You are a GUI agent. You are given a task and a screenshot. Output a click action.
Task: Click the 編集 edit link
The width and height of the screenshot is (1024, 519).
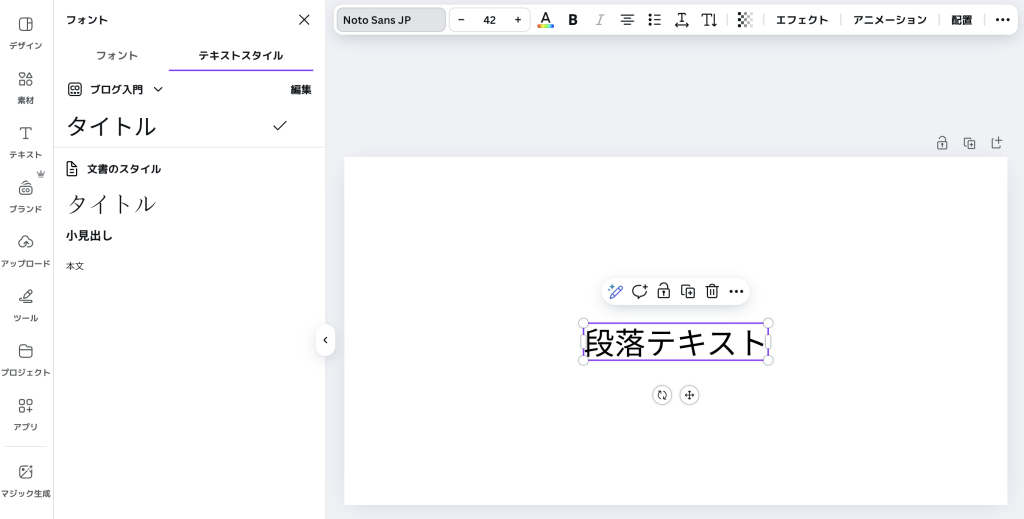pos(301,89)
